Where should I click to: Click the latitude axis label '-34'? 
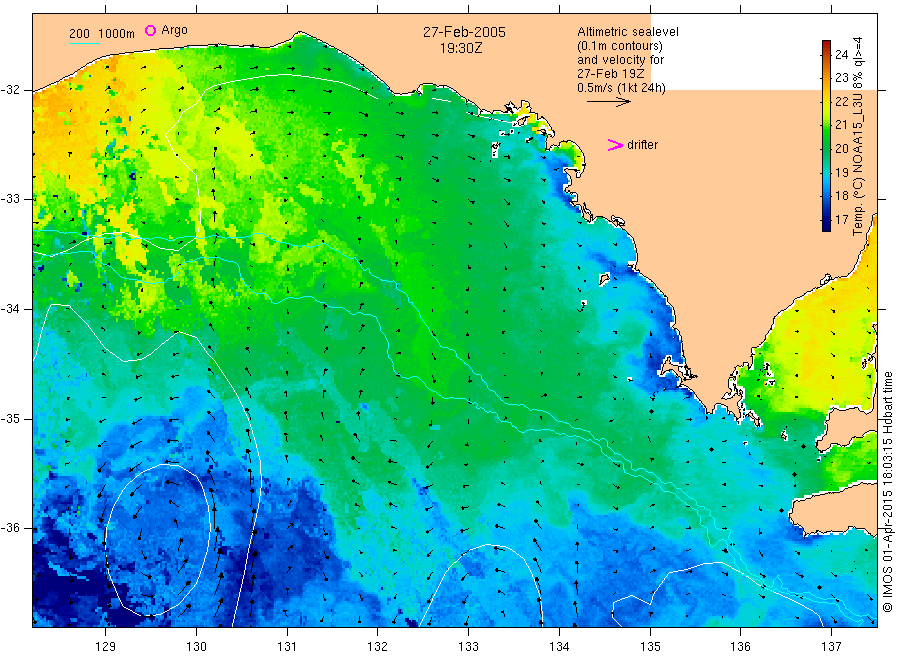10,309
